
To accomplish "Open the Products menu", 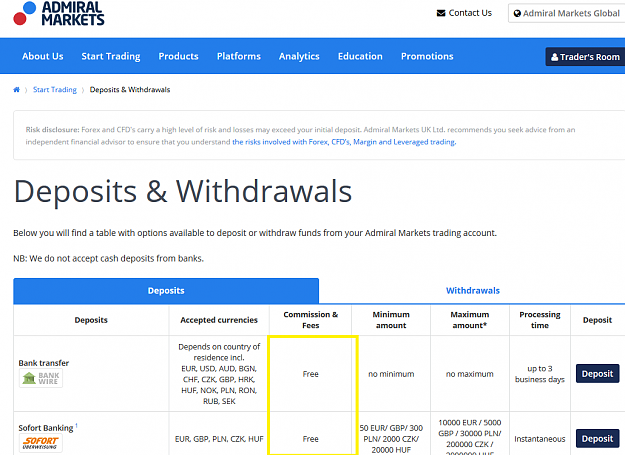I will [179, 57].
